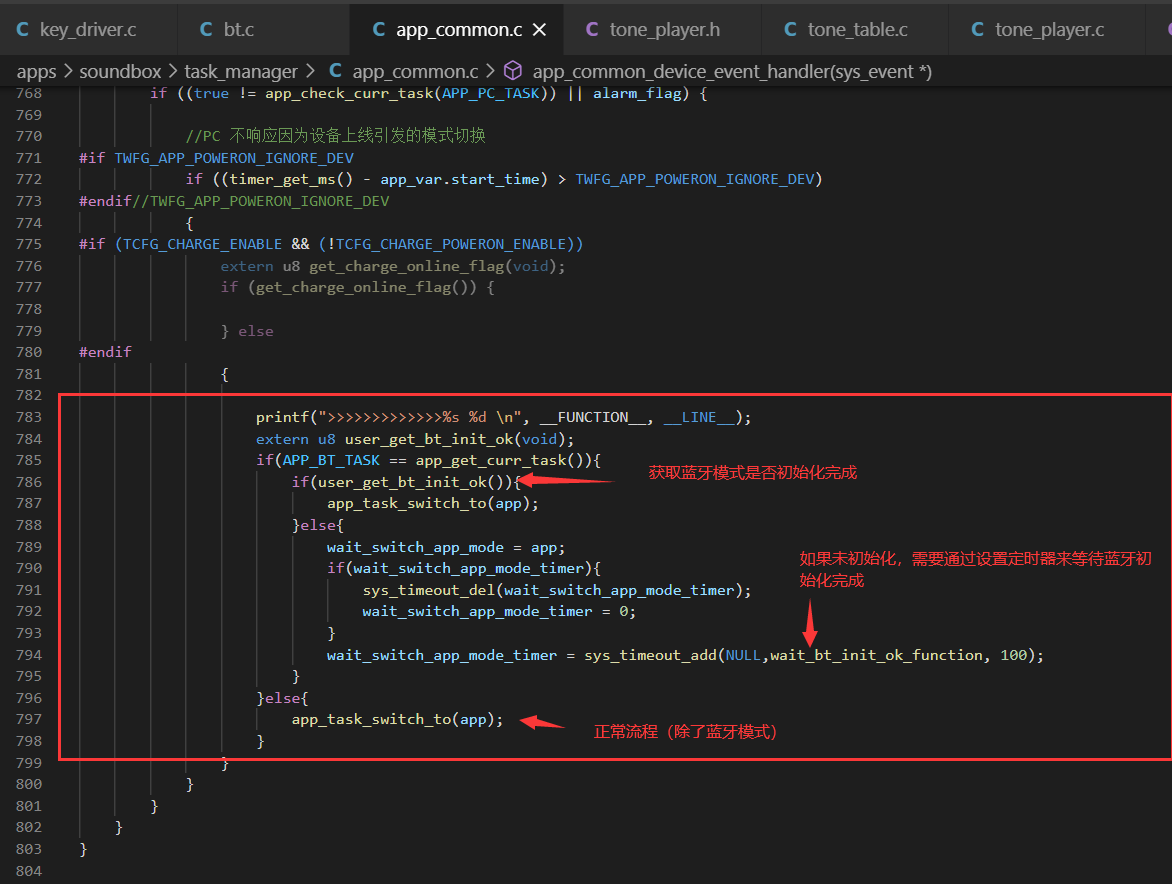Select line number 794 in the gutter

[28, 655]
